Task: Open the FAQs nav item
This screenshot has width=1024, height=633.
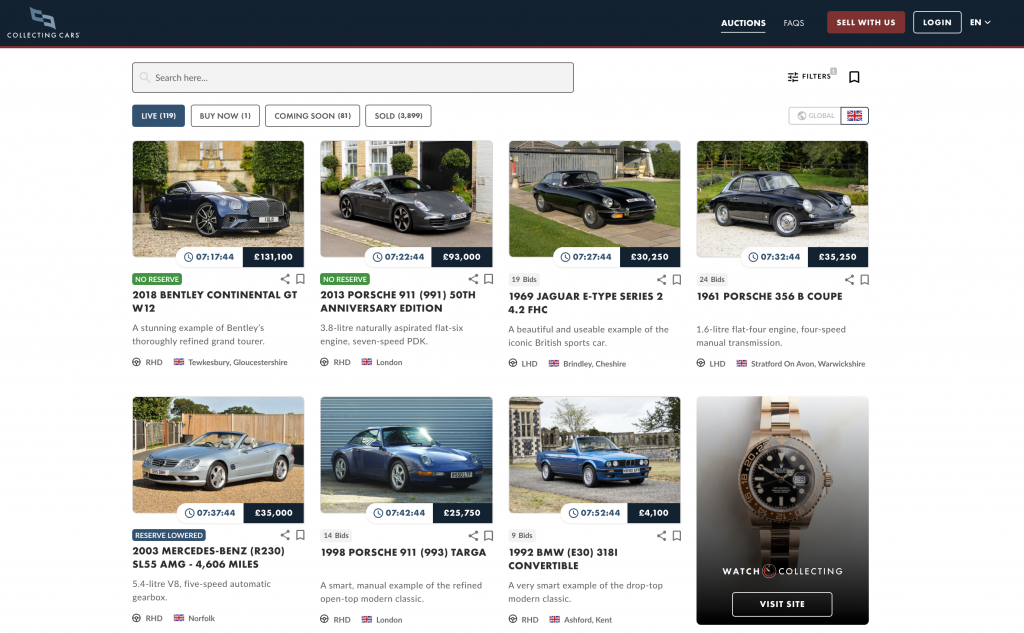Action: tap(793, 23)
